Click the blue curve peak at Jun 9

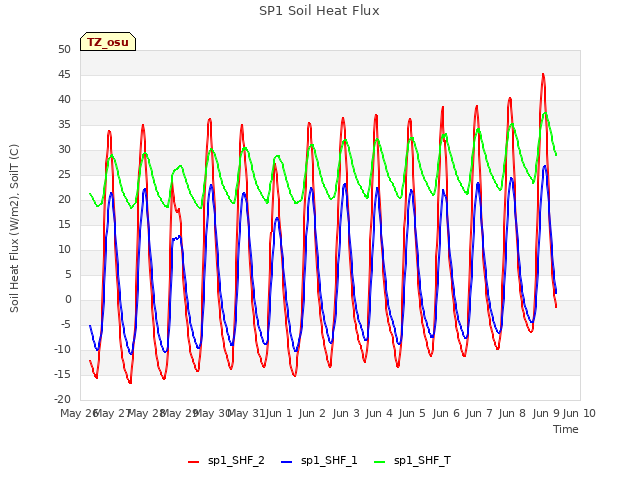point(544,166)
